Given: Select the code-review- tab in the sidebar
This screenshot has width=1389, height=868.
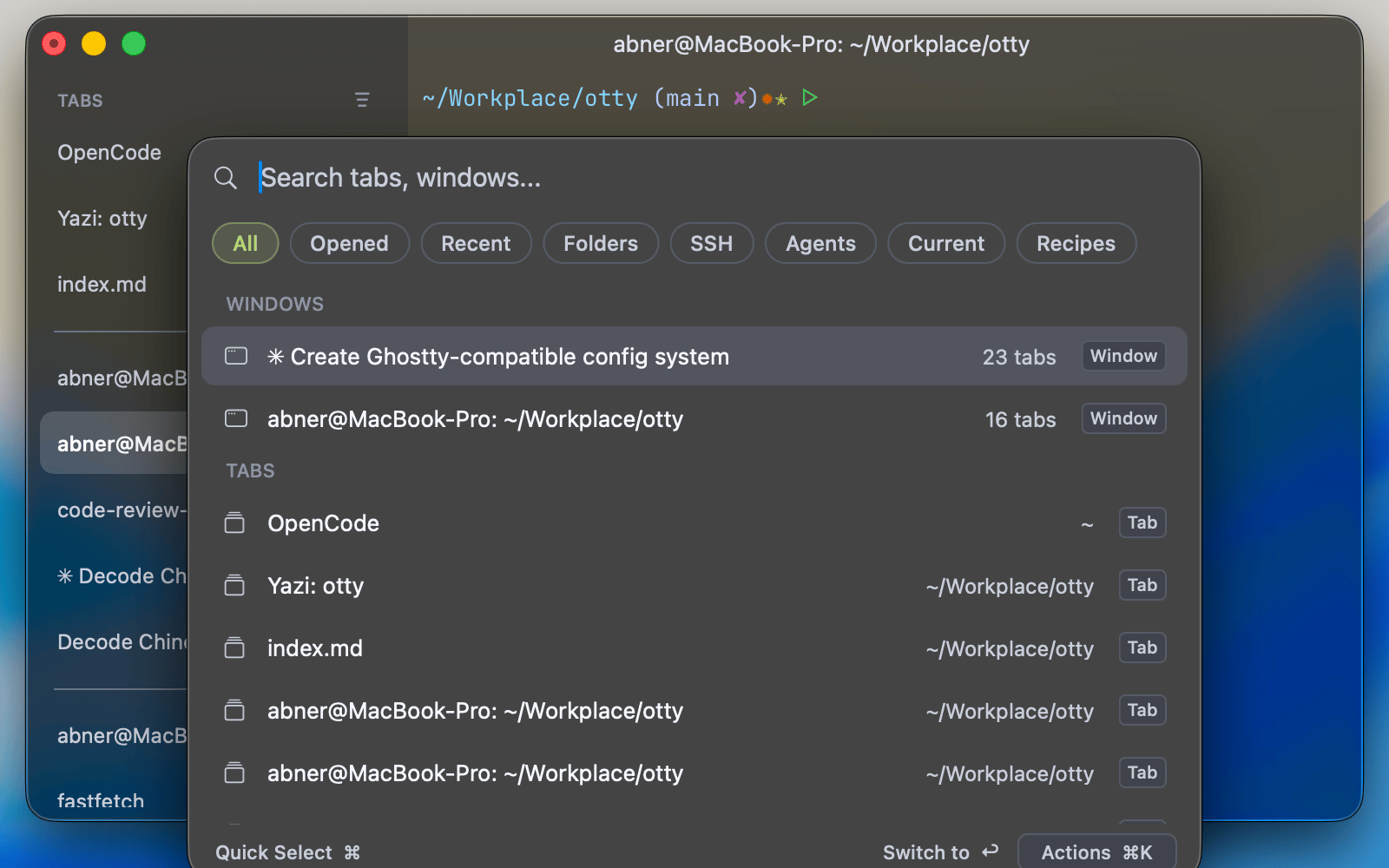Looking at the screenshot, I should click(x=122, y=510).
